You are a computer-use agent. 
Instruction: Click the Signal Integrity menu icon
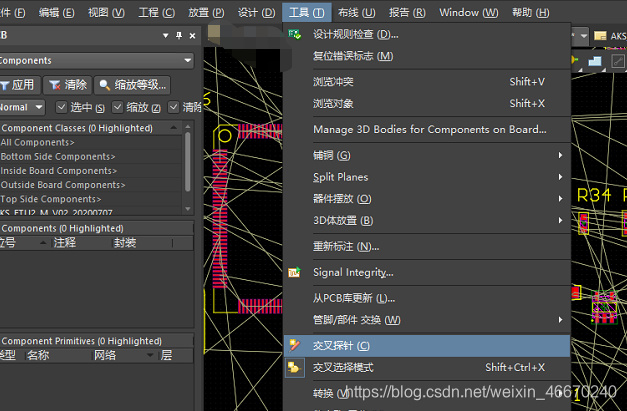point(294,272)
